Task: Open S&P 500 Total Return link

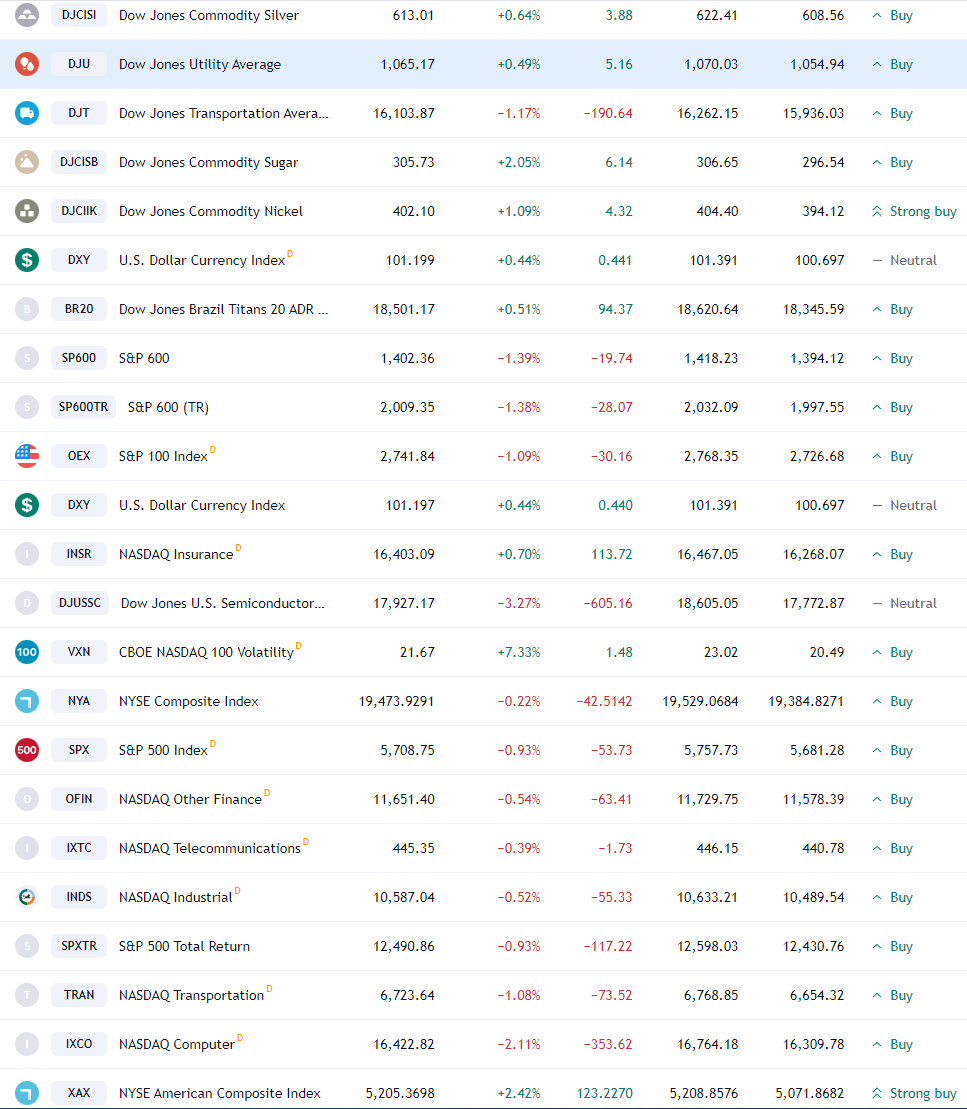Action: pos(185,946)
